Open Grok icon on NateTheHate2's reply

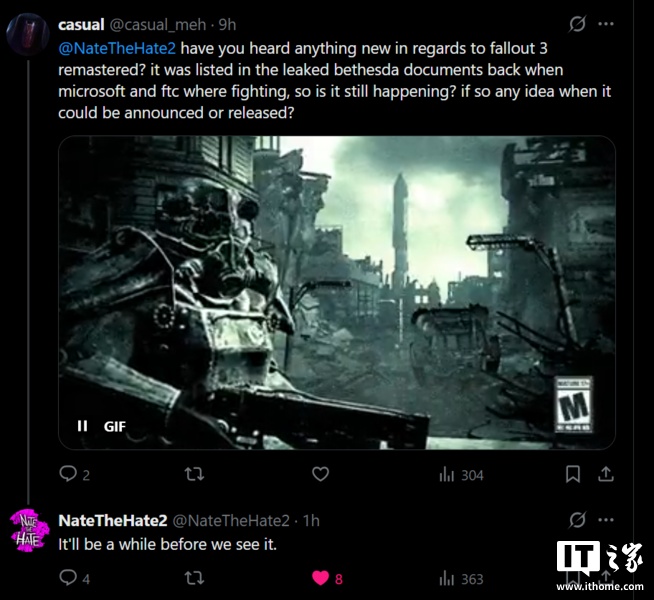coord(577,520)
